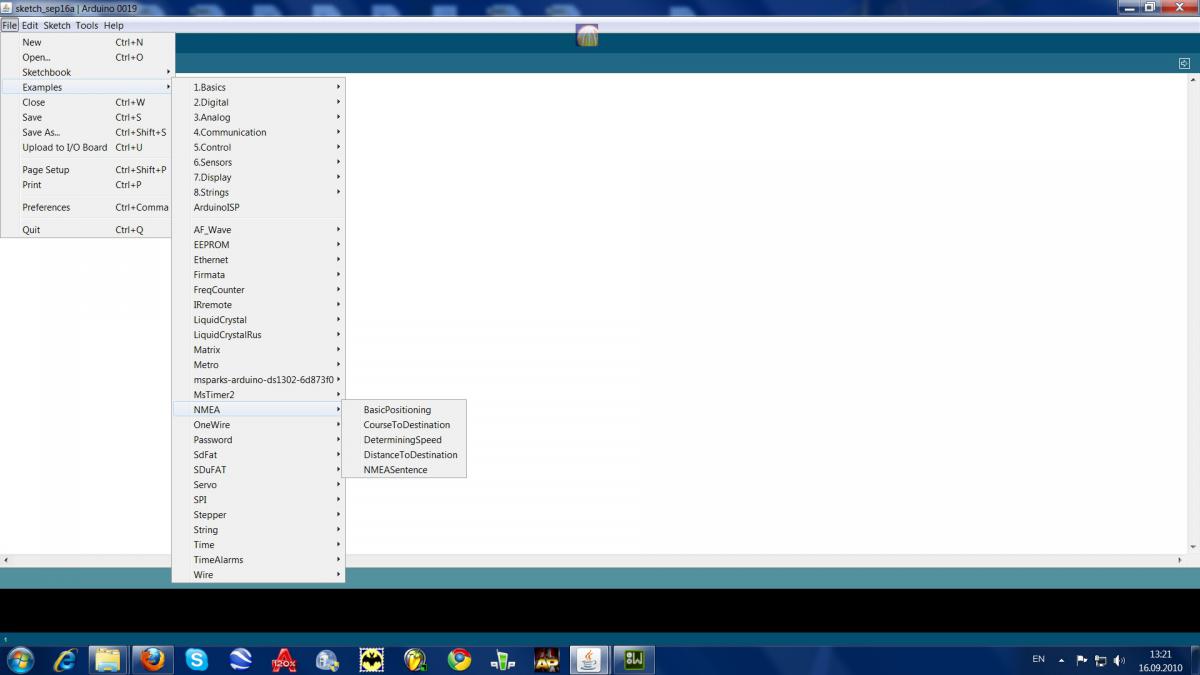Open Windows Explorer folder icon in taskbar

pos(108,659)
